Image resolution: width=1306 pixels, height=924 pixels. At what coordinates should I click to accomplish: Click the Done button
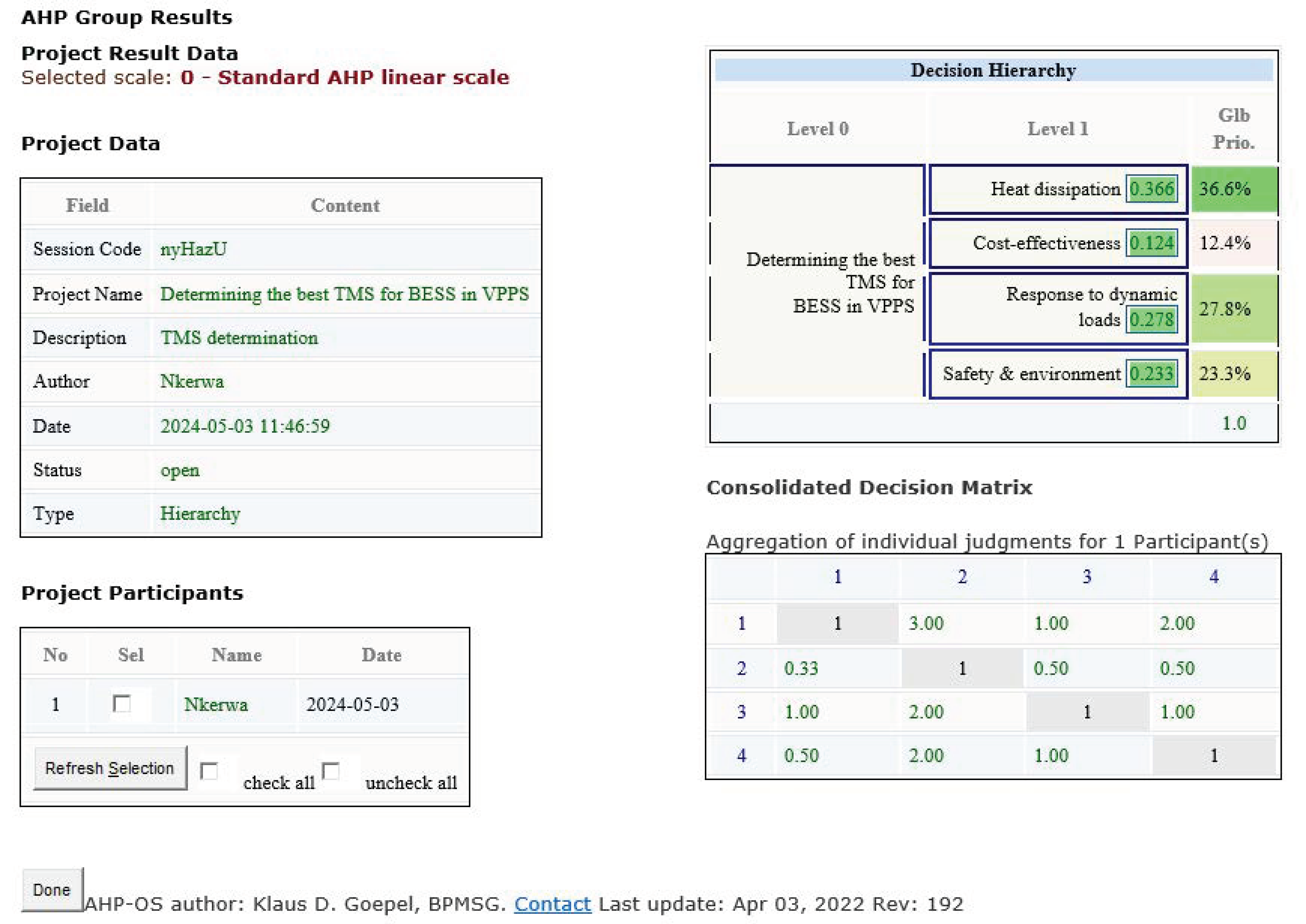(x=52, y=889)
